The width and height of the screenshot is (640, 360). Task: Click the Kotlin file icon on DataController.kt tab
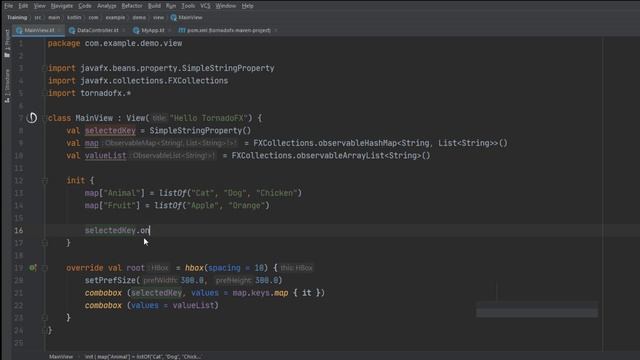pos(72,30)
